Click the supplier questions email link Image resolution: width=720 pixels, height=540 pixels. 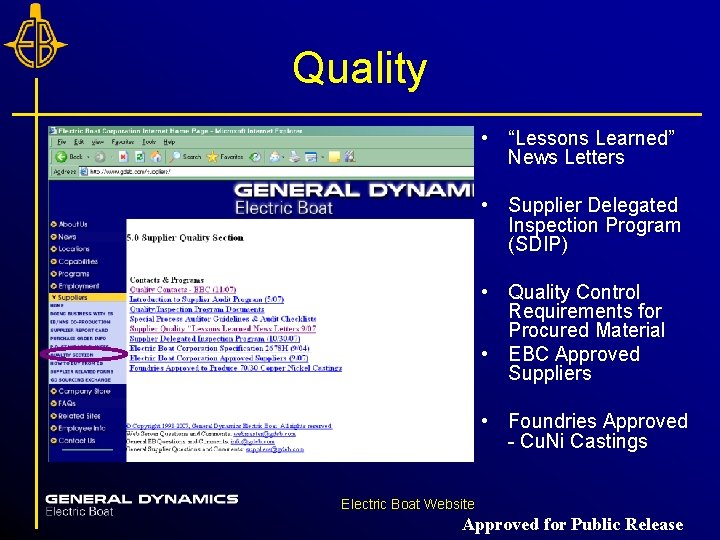[275, 450]
